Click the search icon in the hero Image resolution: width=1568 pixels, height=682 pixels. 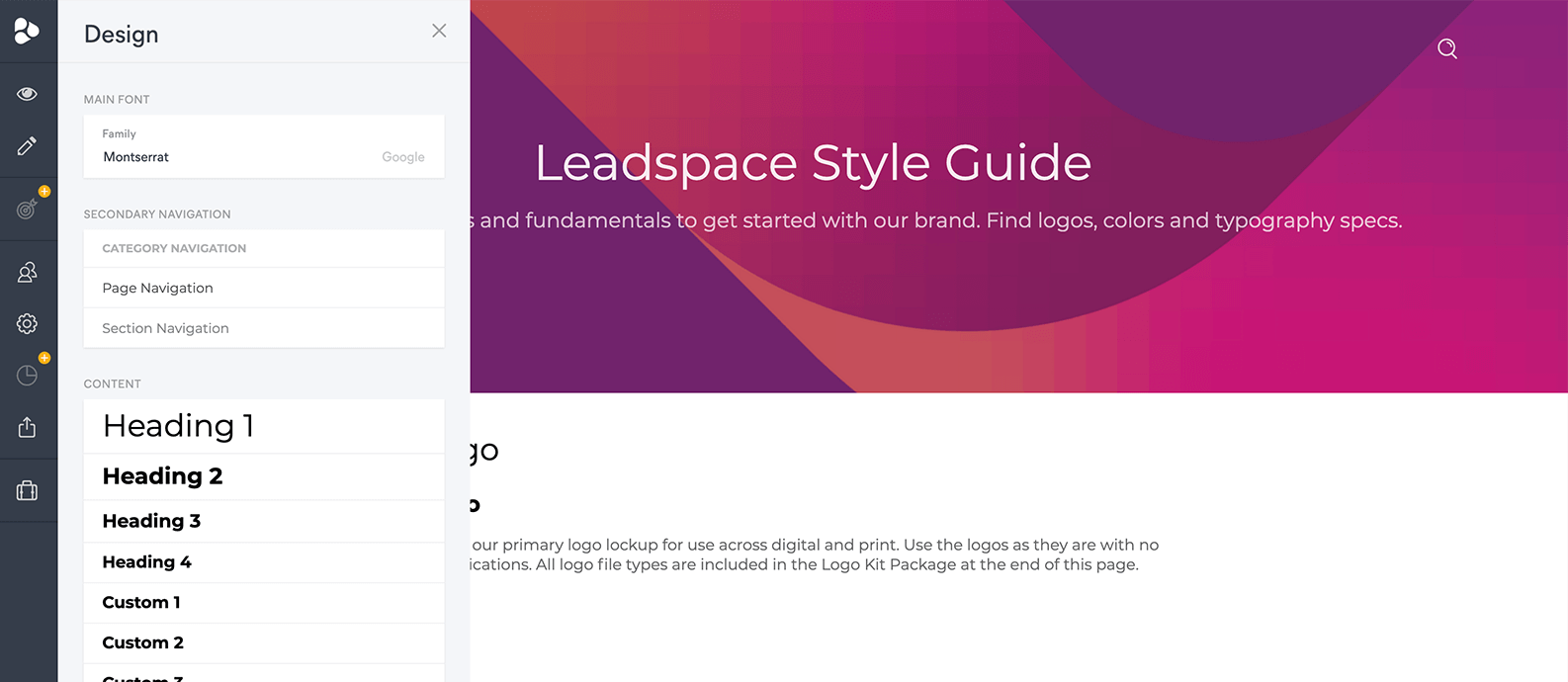point(1446,48)
